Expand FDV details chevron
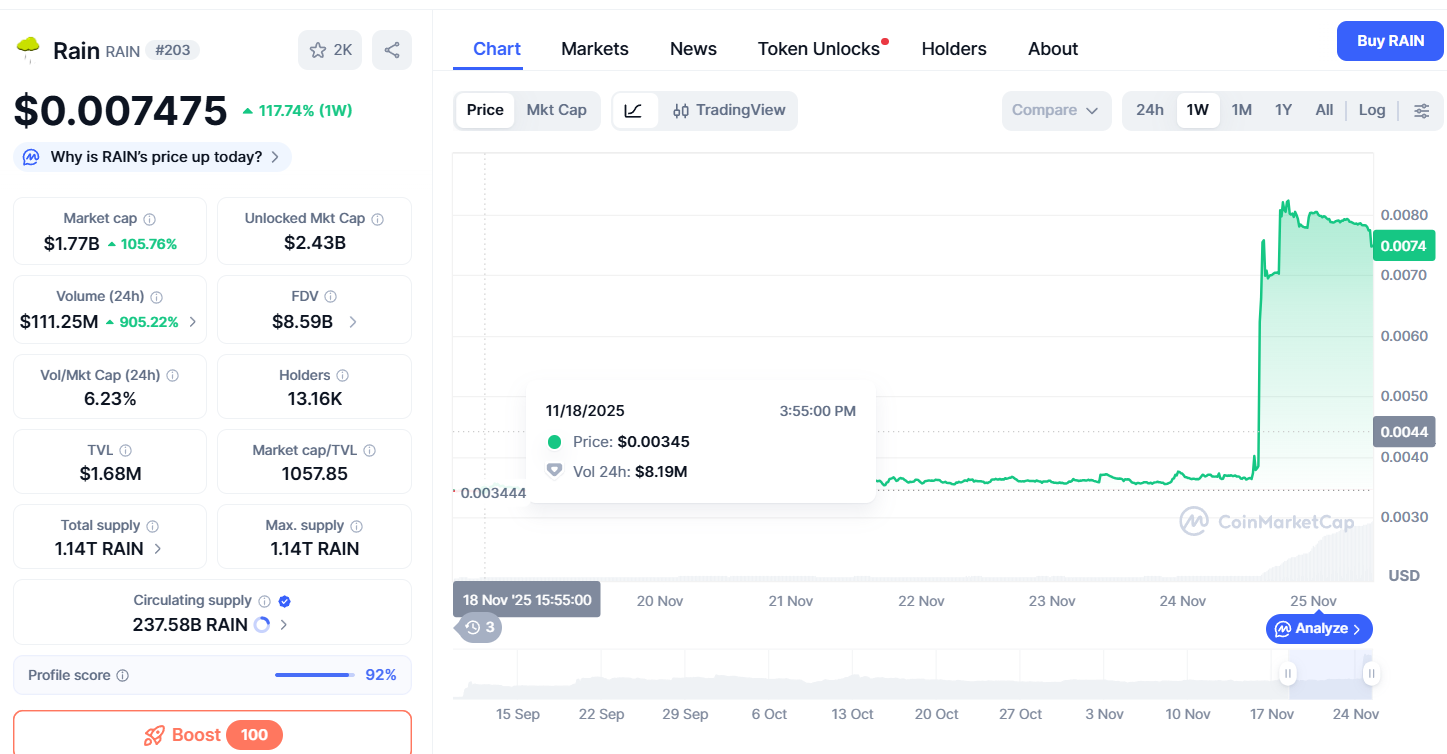The image size is (1447, 754). (352, 322)
